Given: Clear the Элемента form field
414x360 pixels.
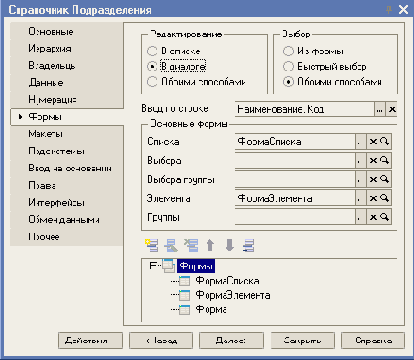Looking at the screenshot, I should (x=373, y=198).
